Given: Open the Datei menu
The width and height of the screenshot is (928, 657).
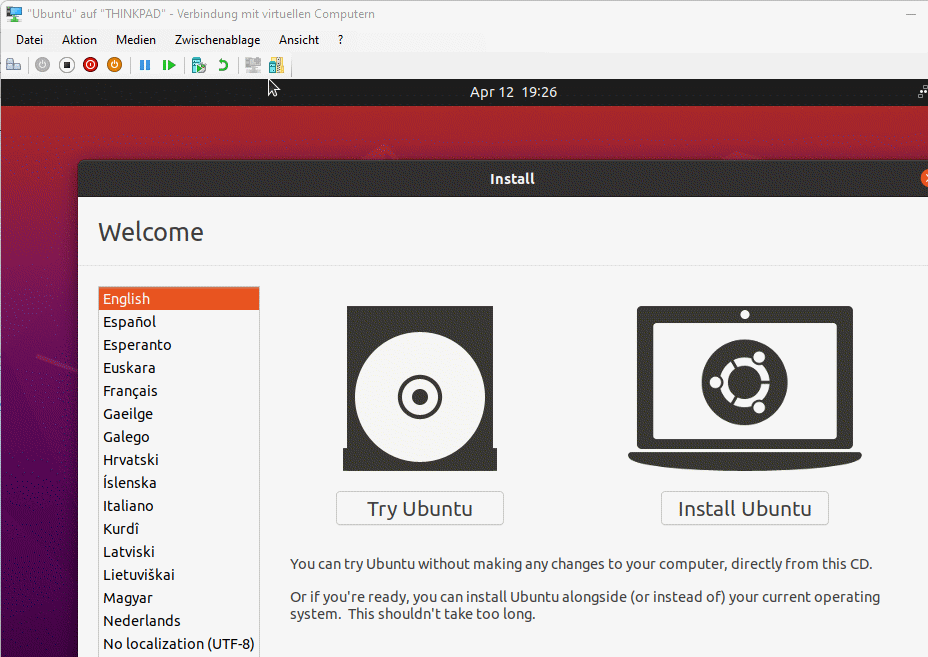Looking at the screenshot, I should click(x=30, y=40).
